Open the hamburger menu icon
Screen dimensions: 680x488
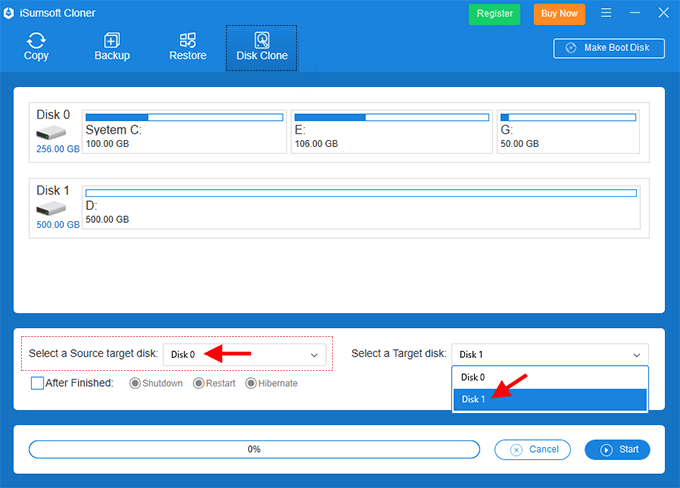606,14
